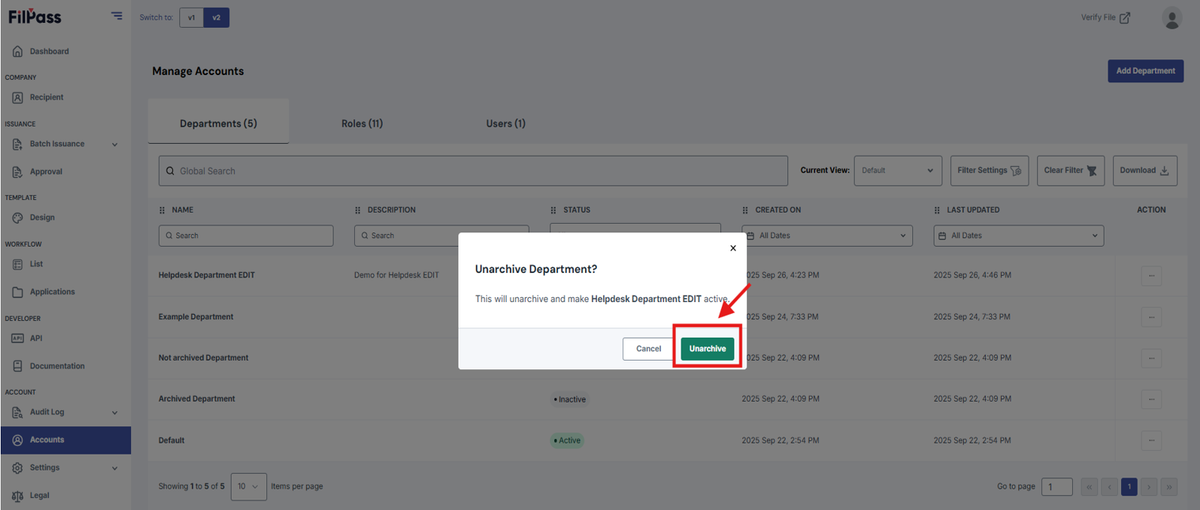Confirm with the green Unarchive button
Viewport: 1200px width, 510px height.
(x=707, y=348)
